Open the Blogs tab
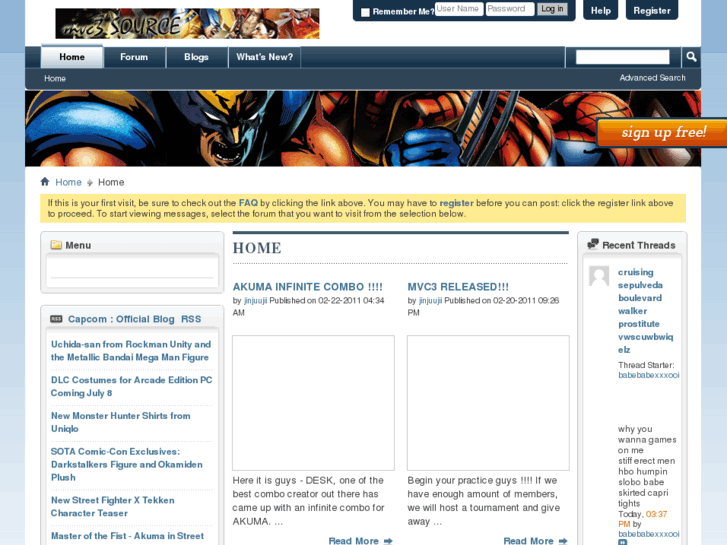This screenshot has height=545, width=727. (x=196, y=57)
